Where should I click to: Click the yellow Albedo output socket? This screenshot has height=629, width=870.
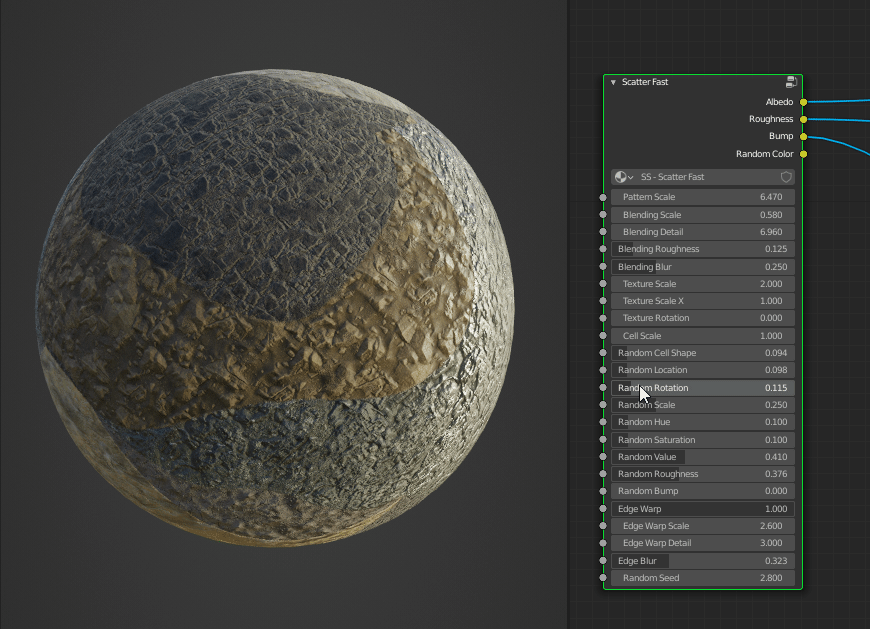[x=803, y=101]
